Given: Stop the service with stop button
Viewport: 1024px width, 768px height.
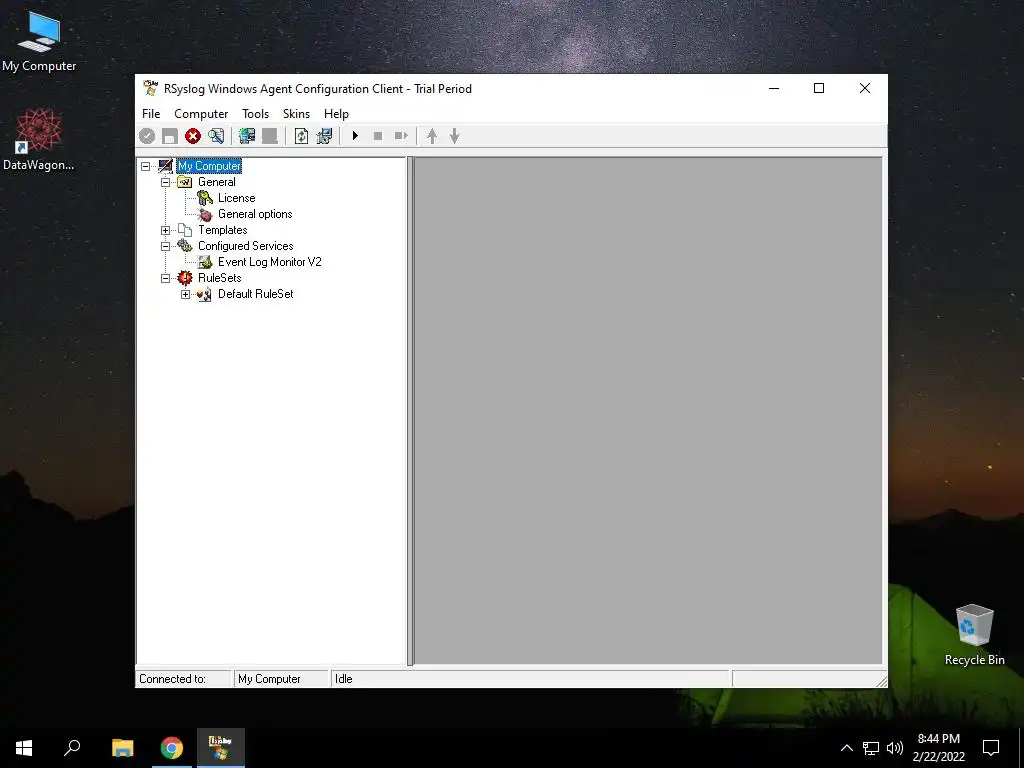Looking at the screenshot, I should [377, 136].
